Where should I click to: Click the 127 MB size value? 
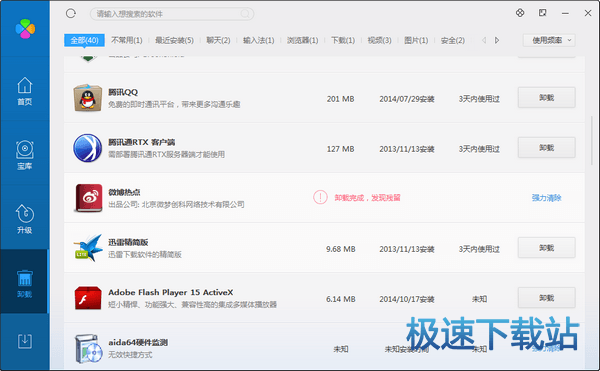[341, 149]
